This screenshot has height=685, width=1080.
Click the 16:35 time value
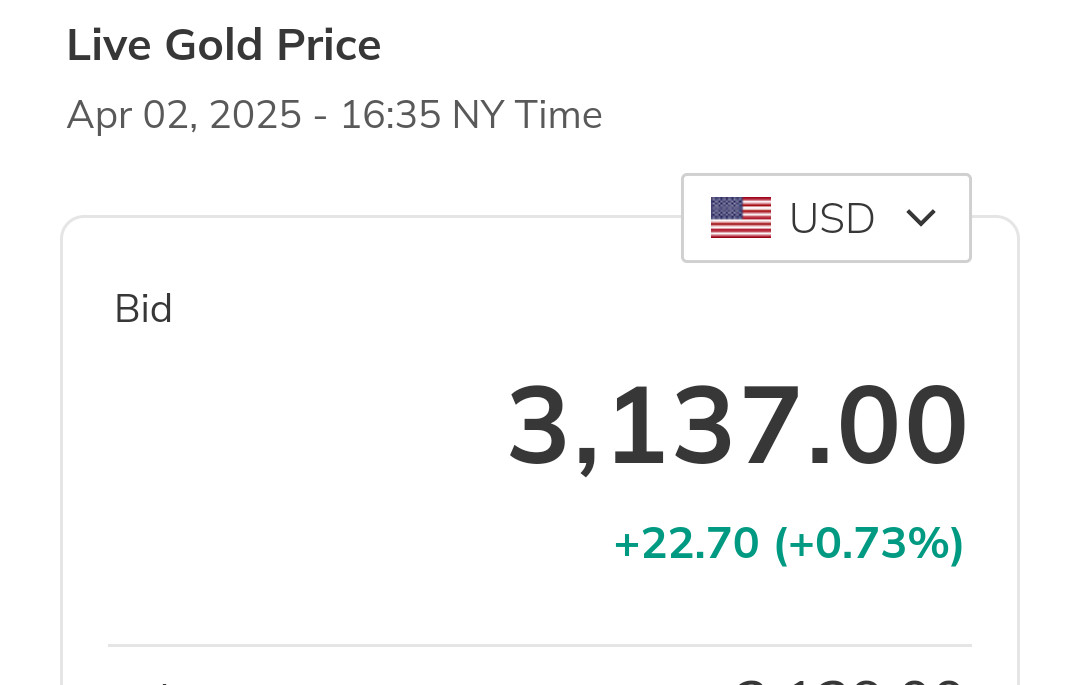pyautogui.click(x=390, y=116)
